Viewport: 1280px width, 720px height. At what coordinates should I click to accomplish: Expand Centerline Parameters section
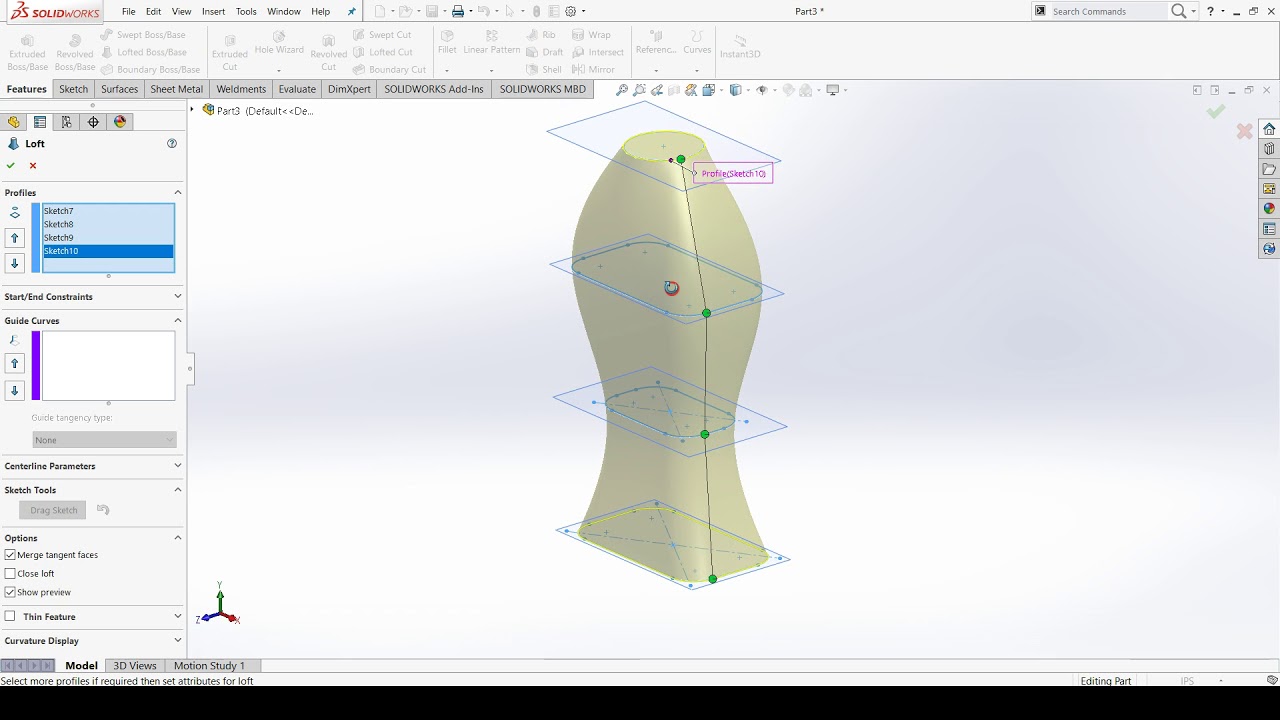pos(178,466)
